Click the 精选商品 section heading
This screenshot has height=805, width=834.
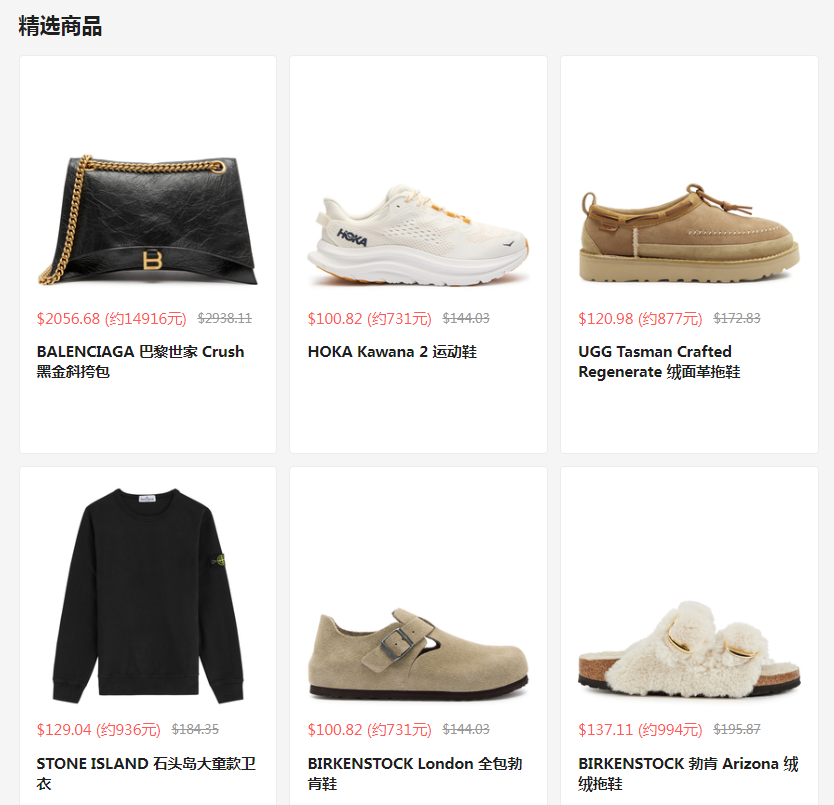60,26
